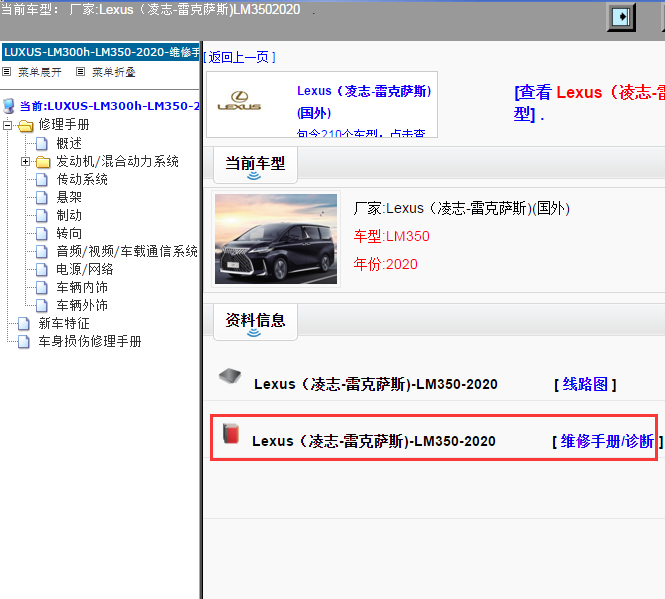Click the page icon next to 制动

pos(42,216)
